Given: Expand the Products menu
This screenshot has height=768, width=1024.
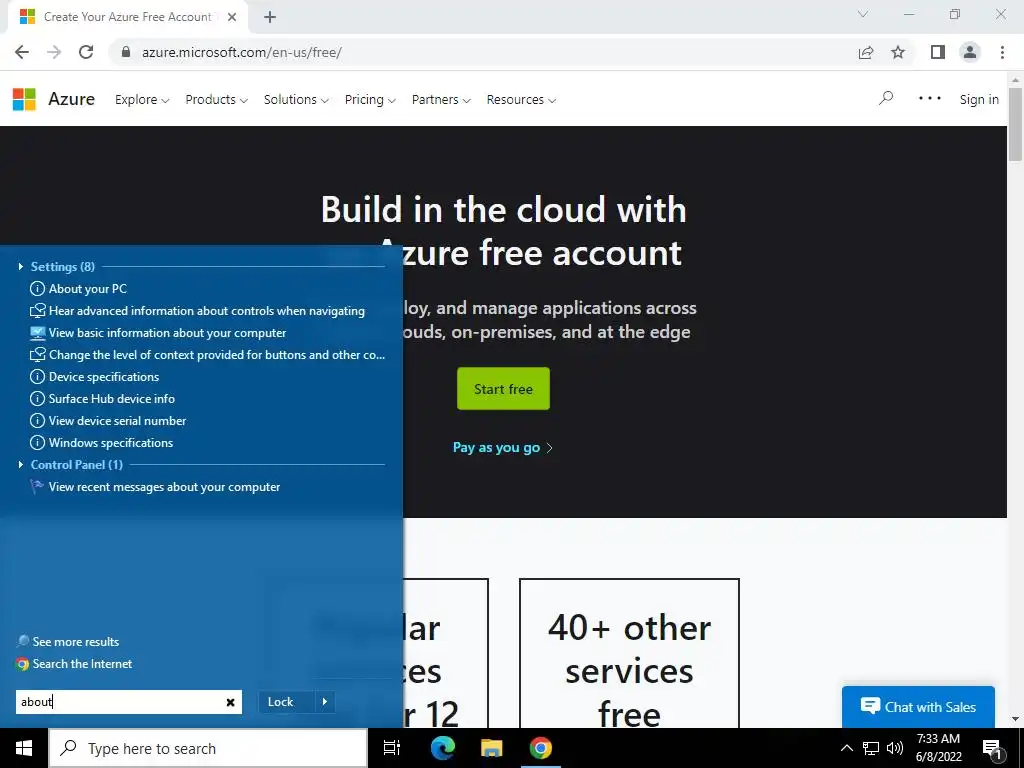Looking at the screenshot, I should pyautogui.click(x=216, y=99).
